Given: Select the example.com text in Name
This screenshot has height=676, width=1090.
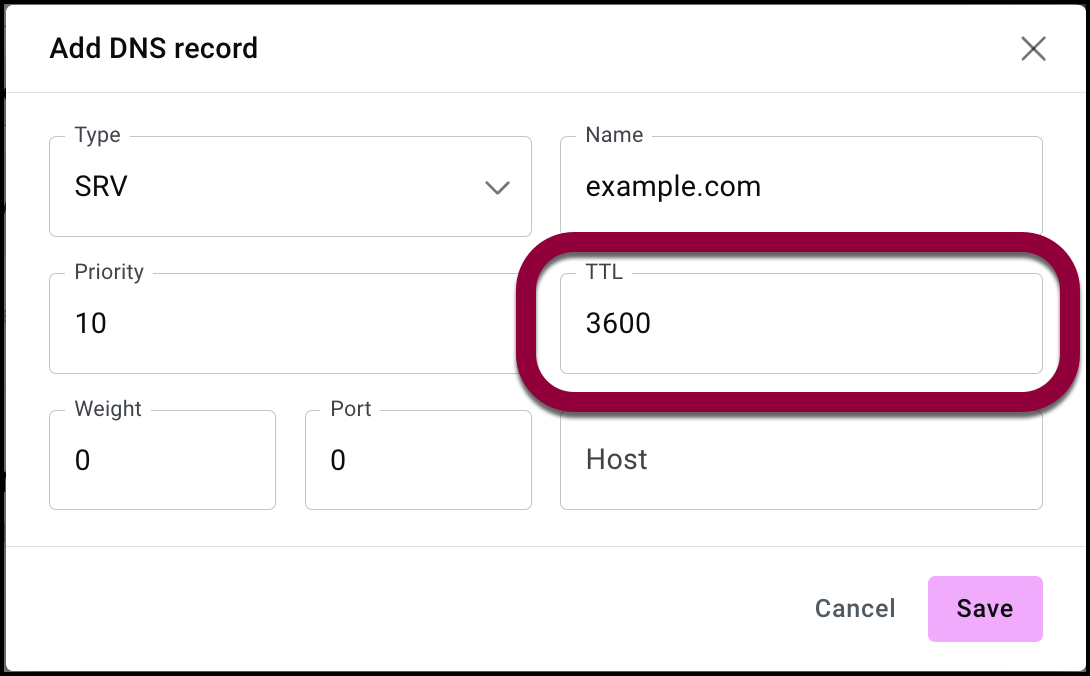Looking at the screenshot, I should tap(673, 187).
